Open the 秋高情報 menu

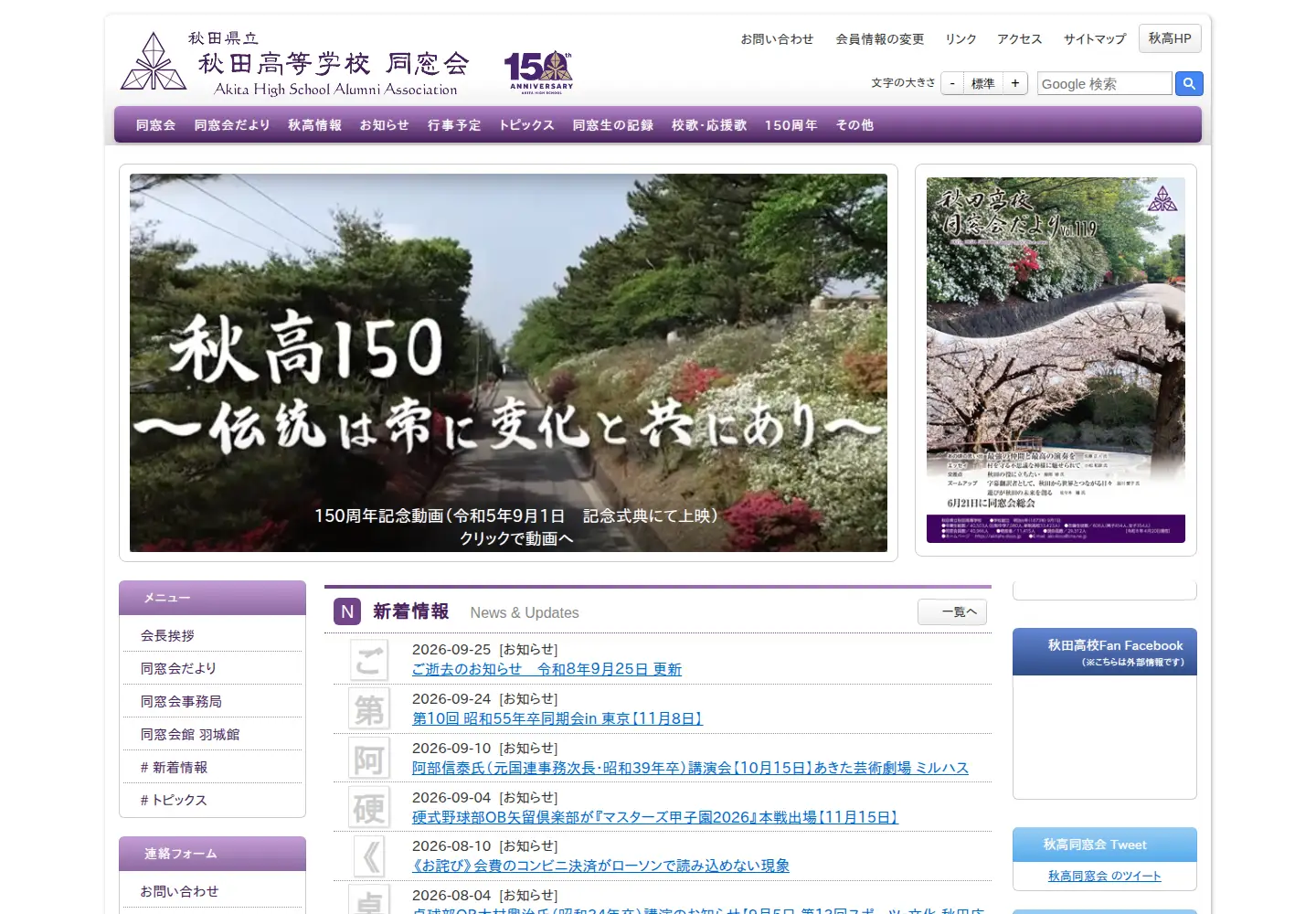(314, 125)
